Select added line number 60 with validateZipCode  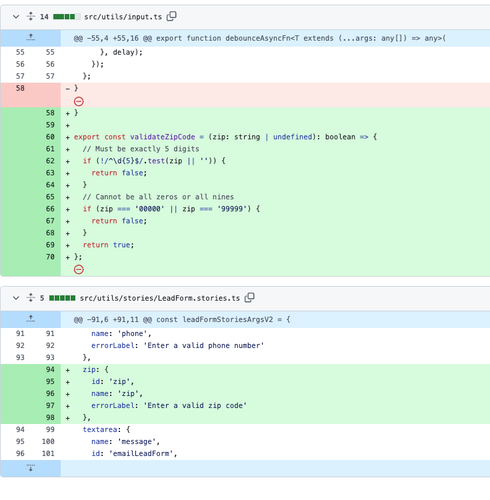pos(50,137)
